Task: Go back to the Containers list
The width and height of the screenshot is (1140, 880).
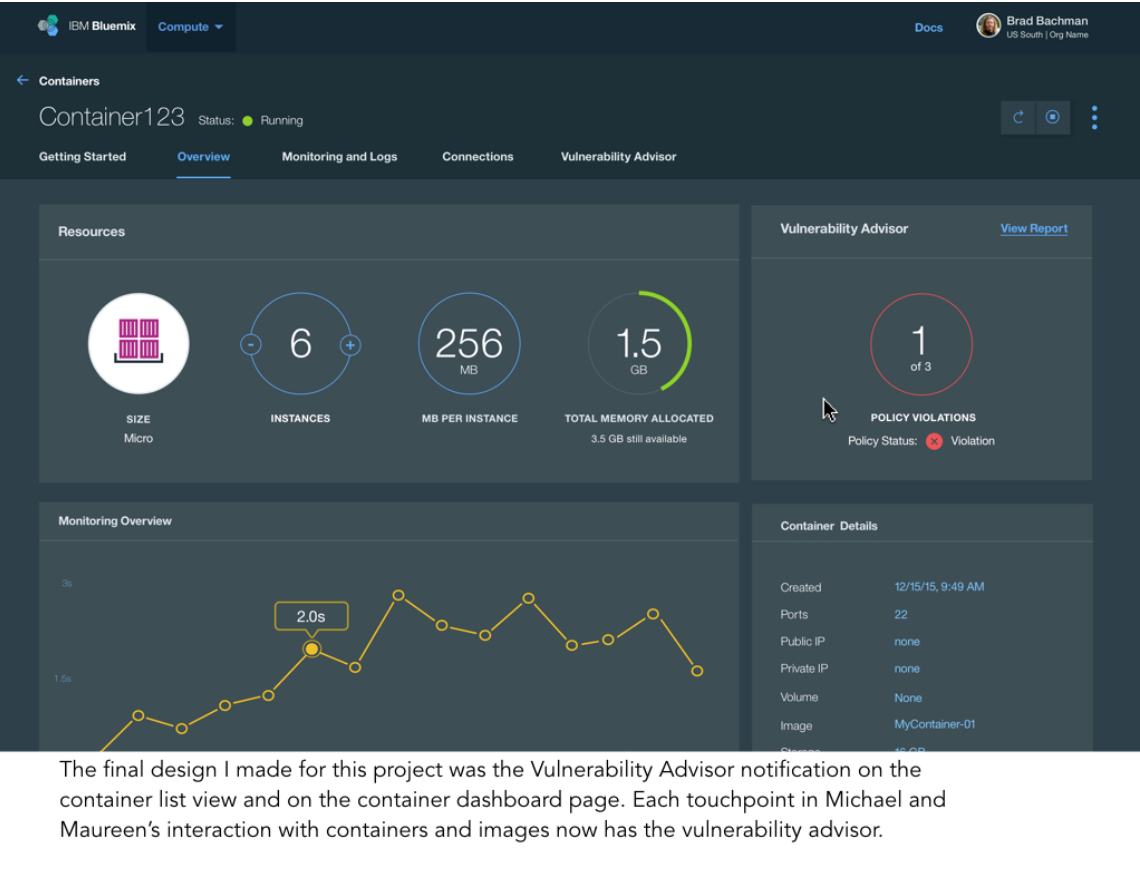Action: pyautogui.click(x=69, y=81)
